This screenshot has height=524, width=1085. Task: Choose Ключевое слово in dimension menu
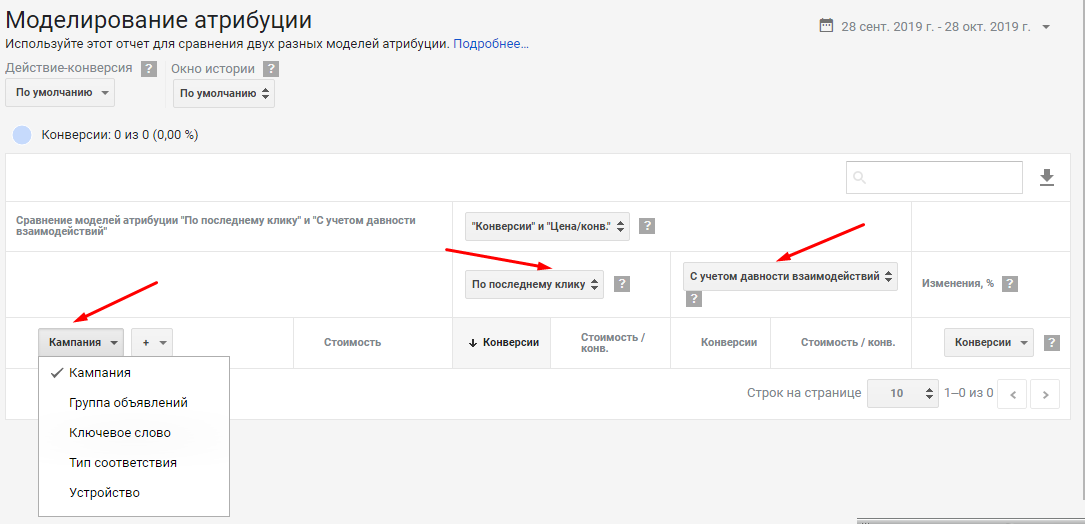pos(120,433)
